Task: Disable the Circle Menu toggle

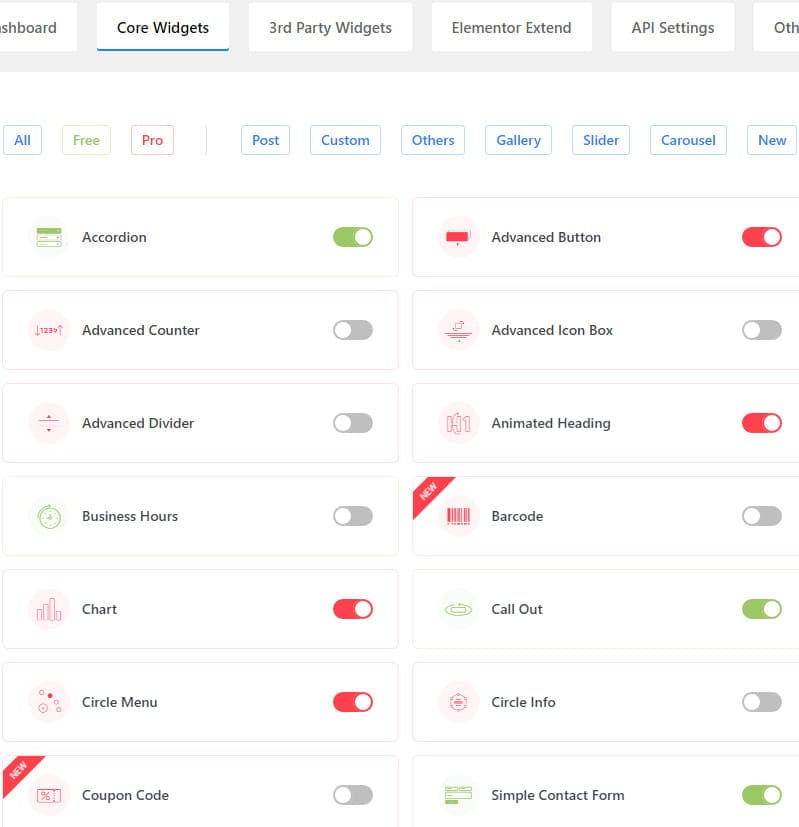Action: 353,702
